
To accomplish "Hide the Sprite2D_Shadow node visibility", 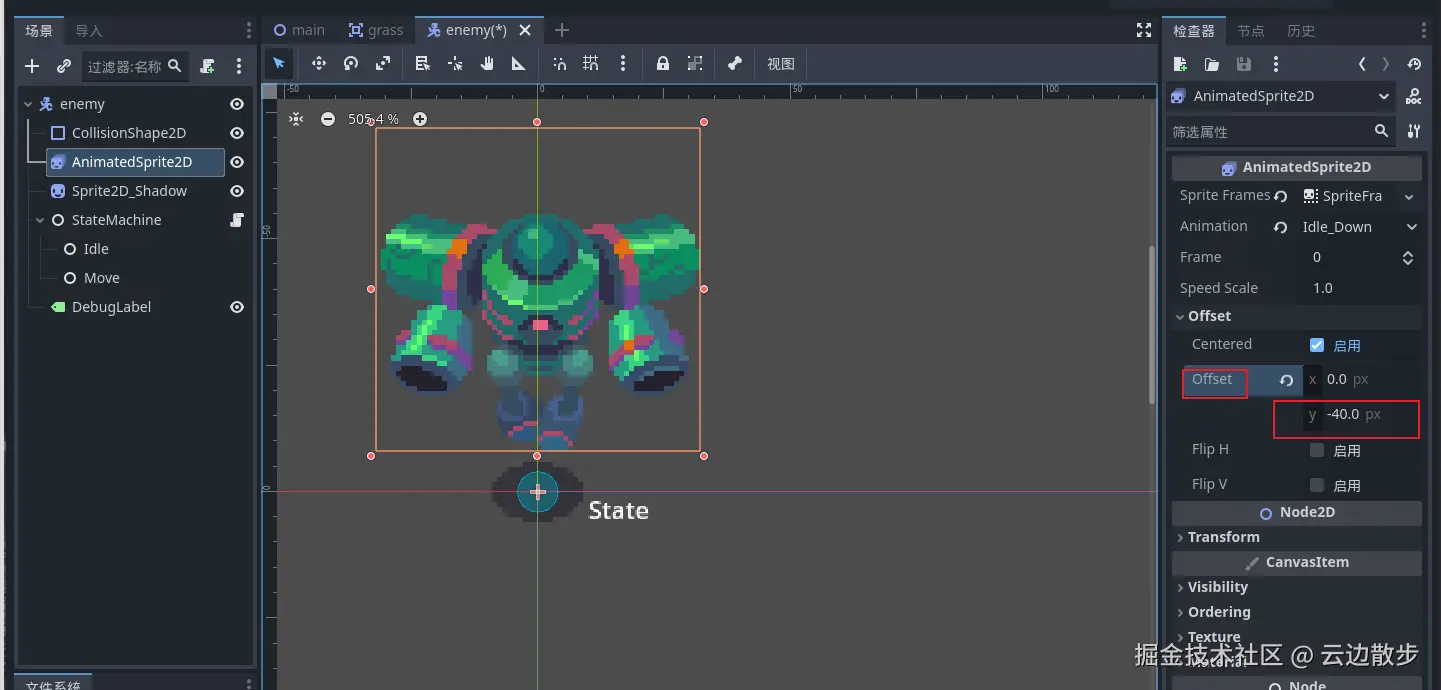I will click(x=237, y=191).
